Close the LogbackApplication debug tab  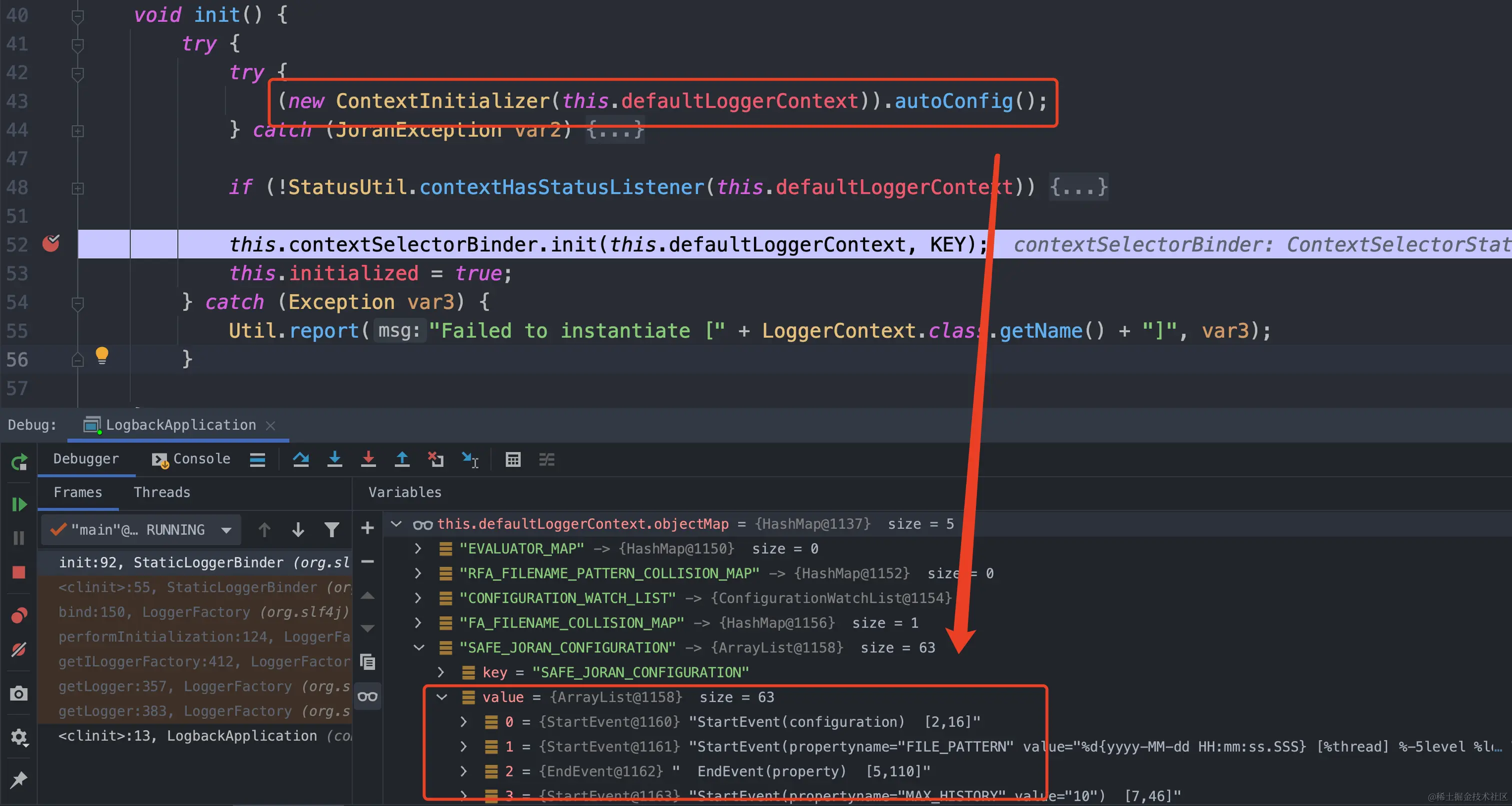[x=270, y=425]
